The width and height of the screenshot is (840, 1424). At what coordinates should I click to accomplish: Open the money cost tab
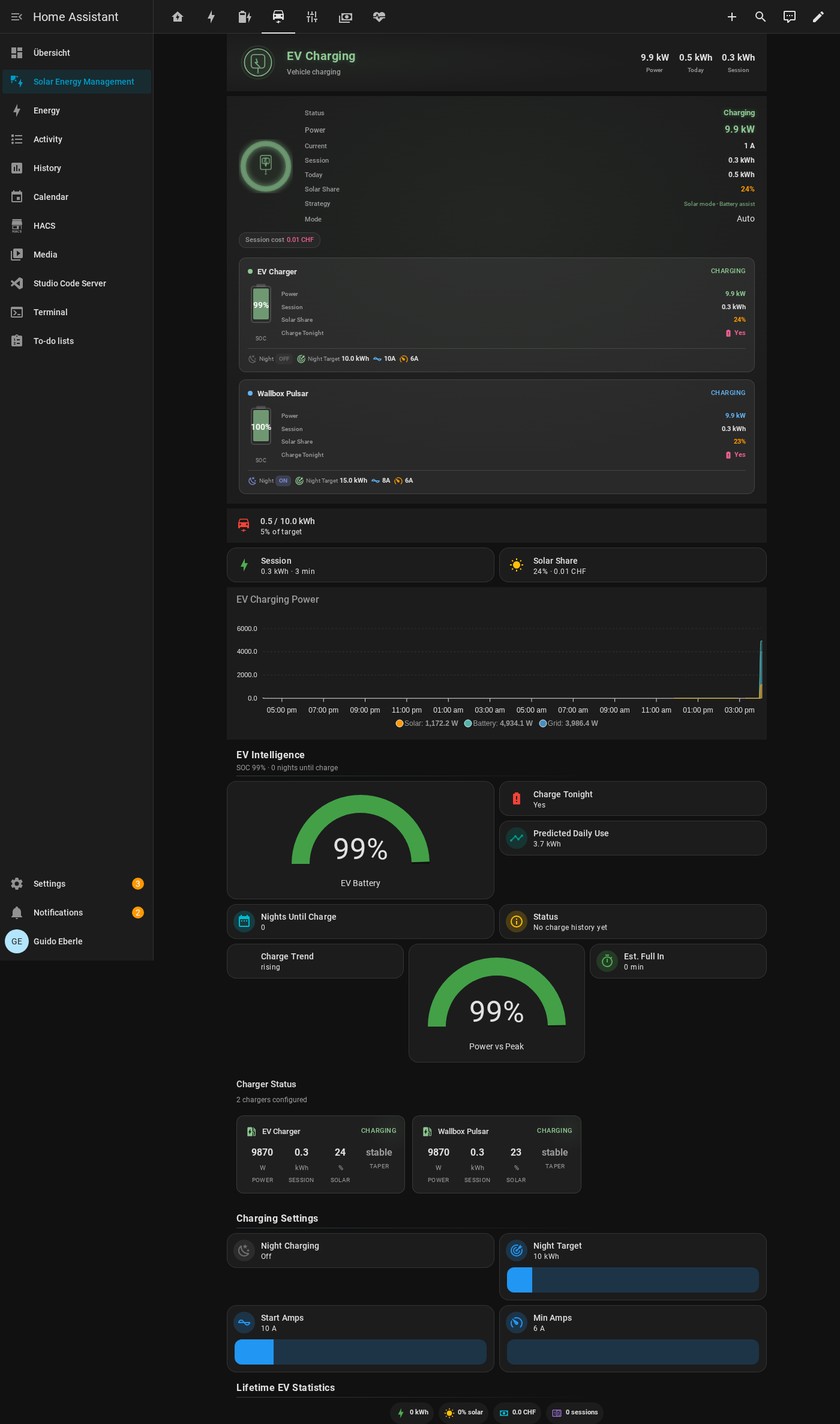[346, 17]
